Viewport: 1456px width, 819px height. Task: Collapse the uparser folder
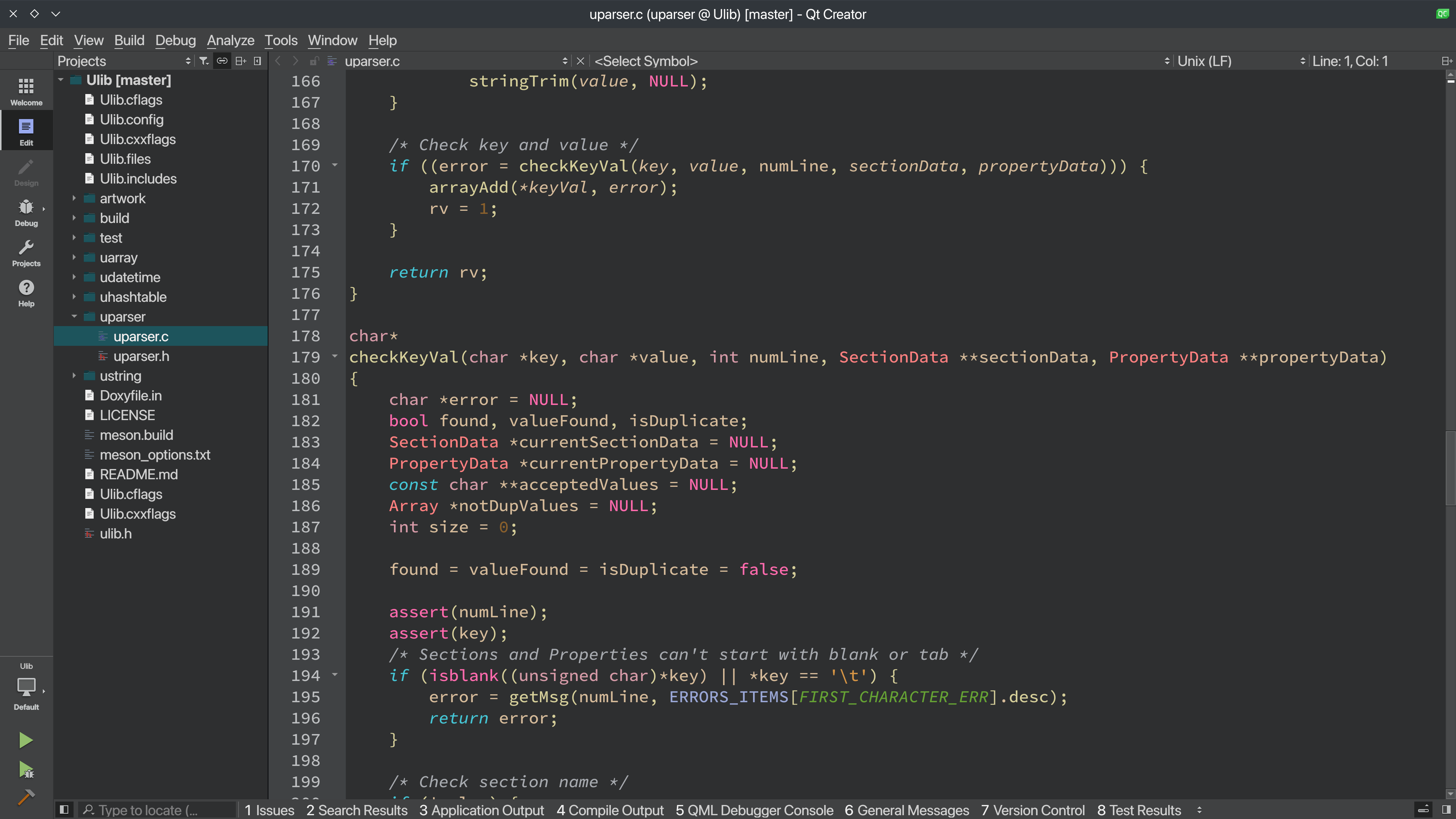point(74,317)
